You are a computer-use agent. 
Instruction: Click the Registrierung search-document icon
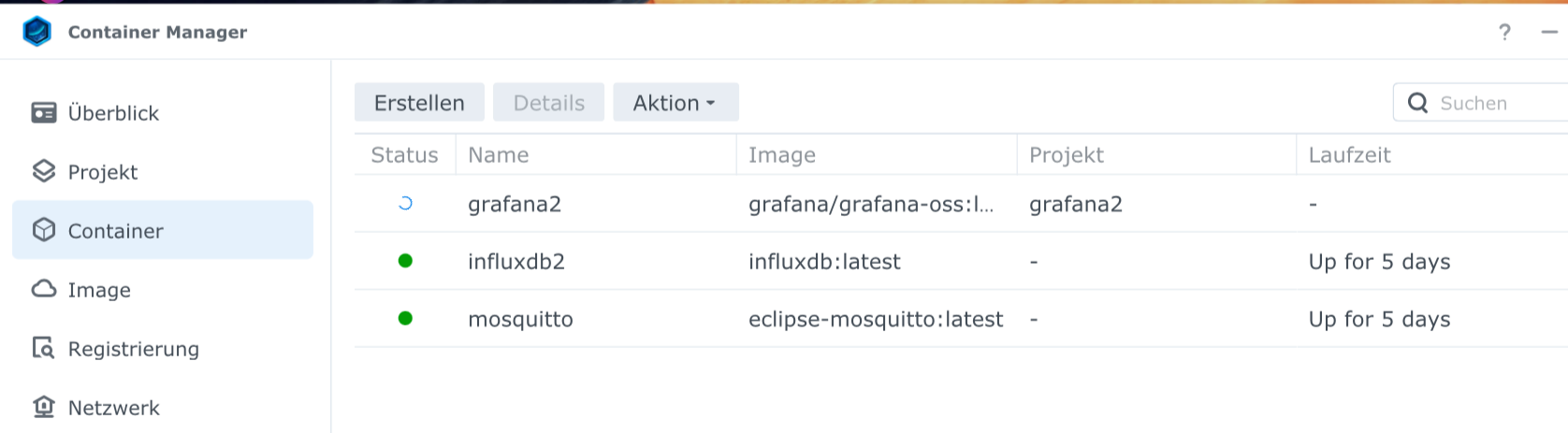(44, 348)
